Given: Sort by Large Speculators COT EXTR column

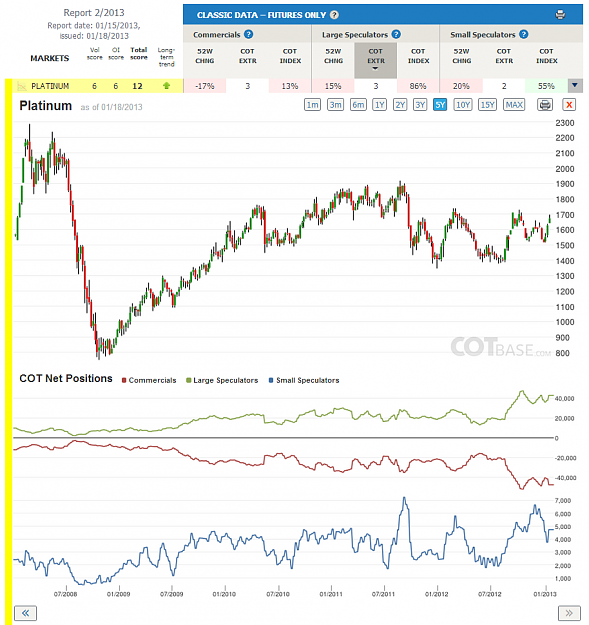Looking at the screenshot, I should (x=375, y=60).
